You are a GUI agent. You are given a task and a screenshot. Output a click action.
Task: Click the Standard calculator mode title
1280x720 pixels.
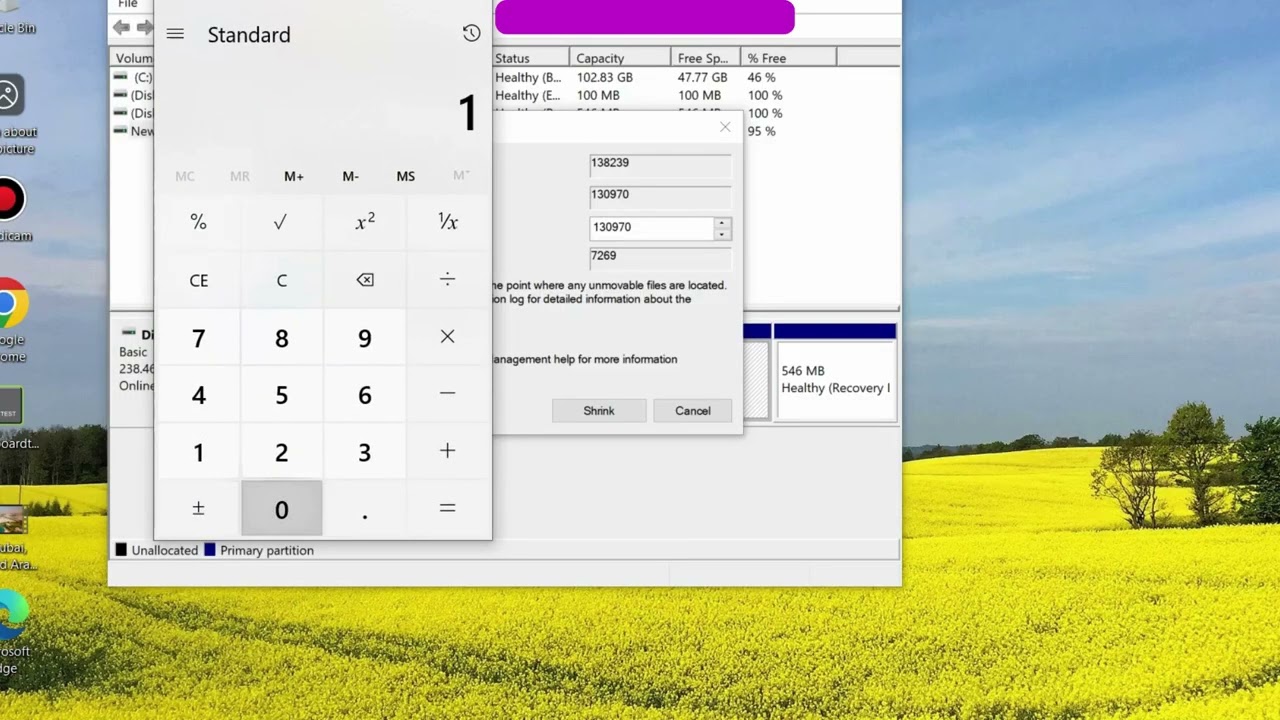[249, 34]
